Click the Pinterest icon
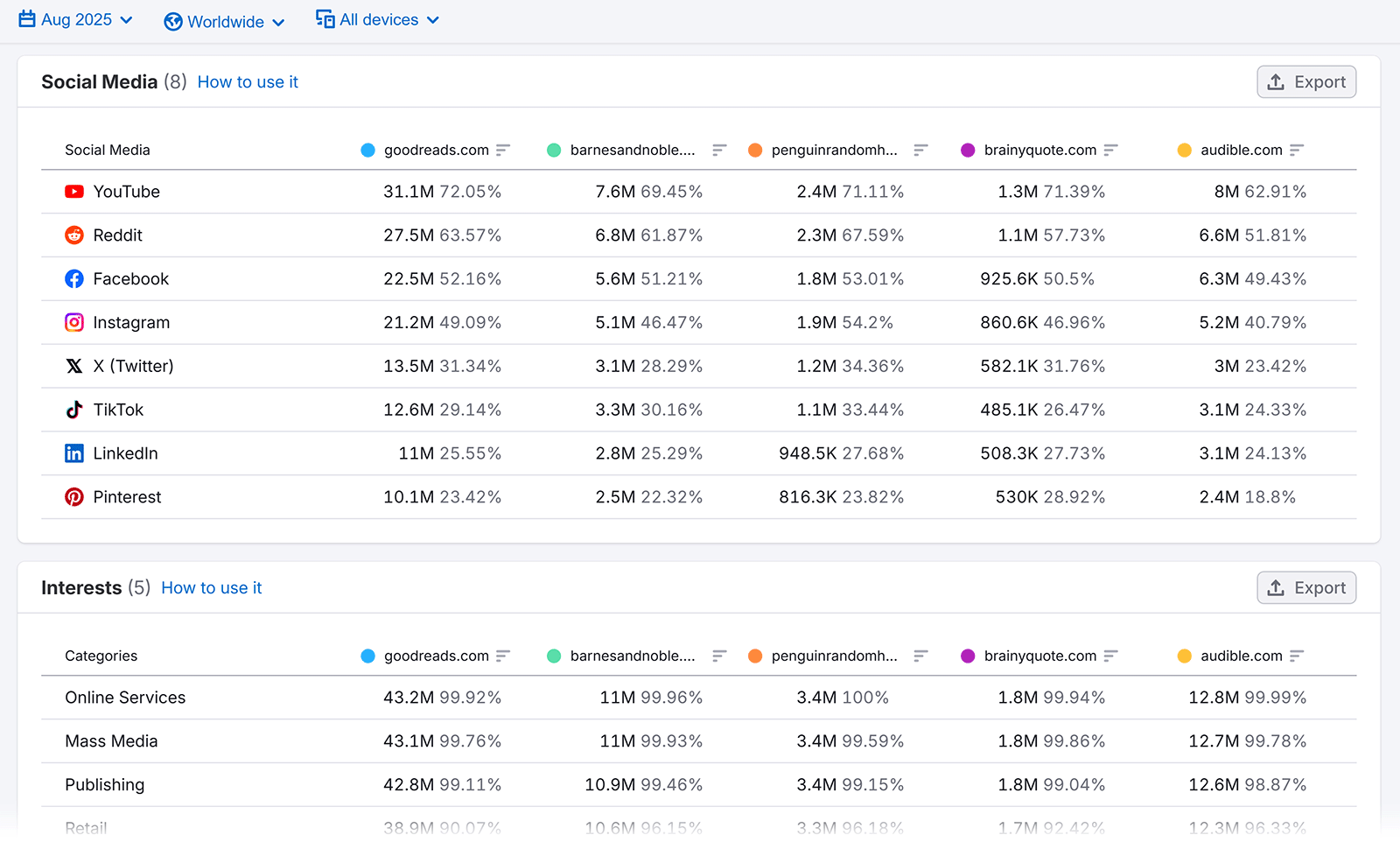Viewport: 1400px width, 849px height. [x=74, y=496]
